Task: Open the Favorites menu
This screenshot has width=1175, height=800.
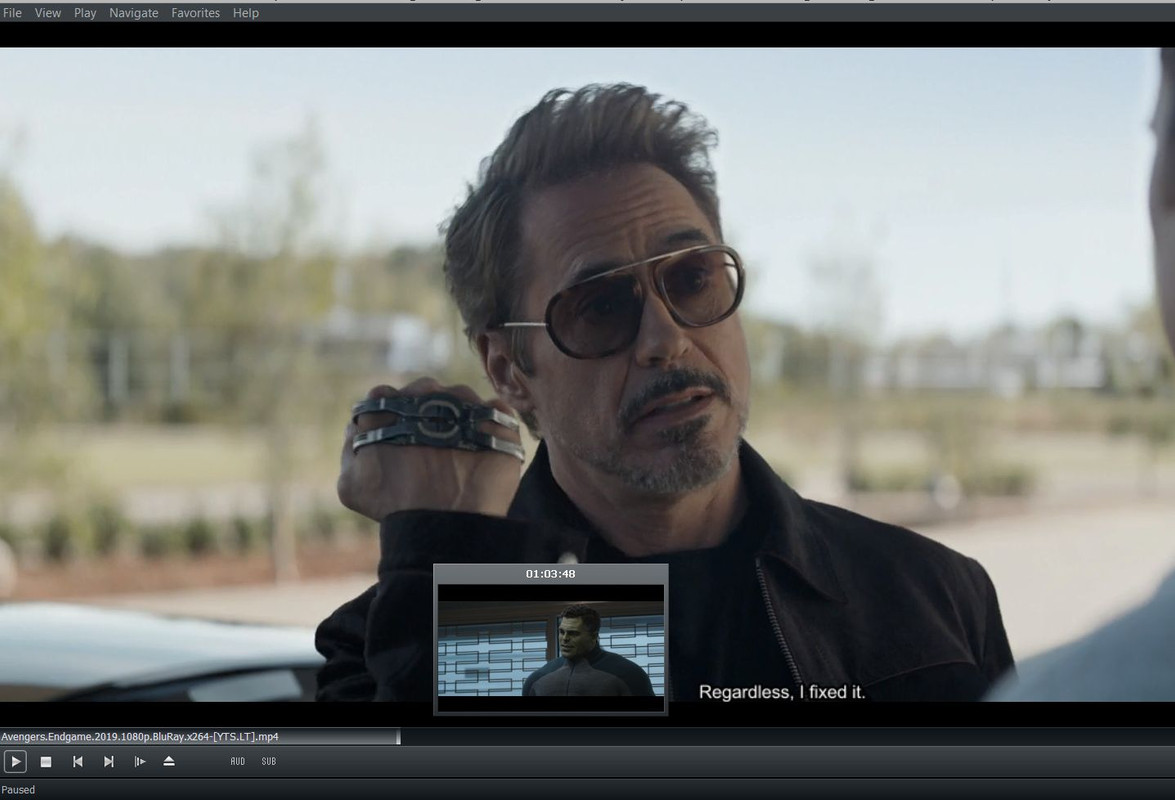Action: [196, 13]
